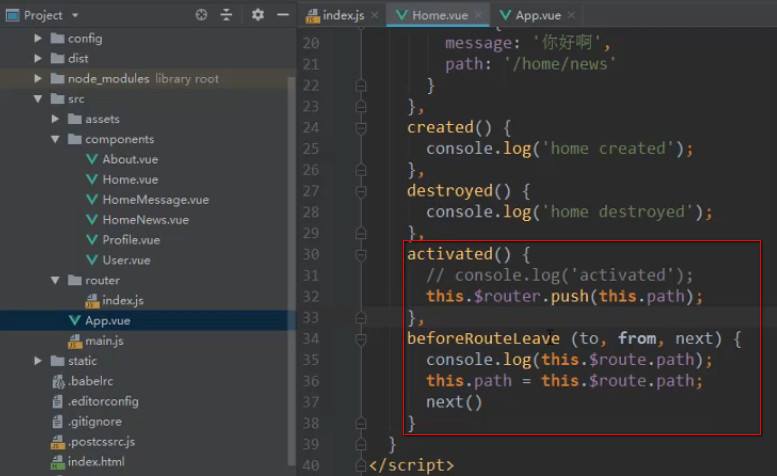Click the JS icon beside main.js
This screenshot has height=476, width=777.
coord(75,341)
